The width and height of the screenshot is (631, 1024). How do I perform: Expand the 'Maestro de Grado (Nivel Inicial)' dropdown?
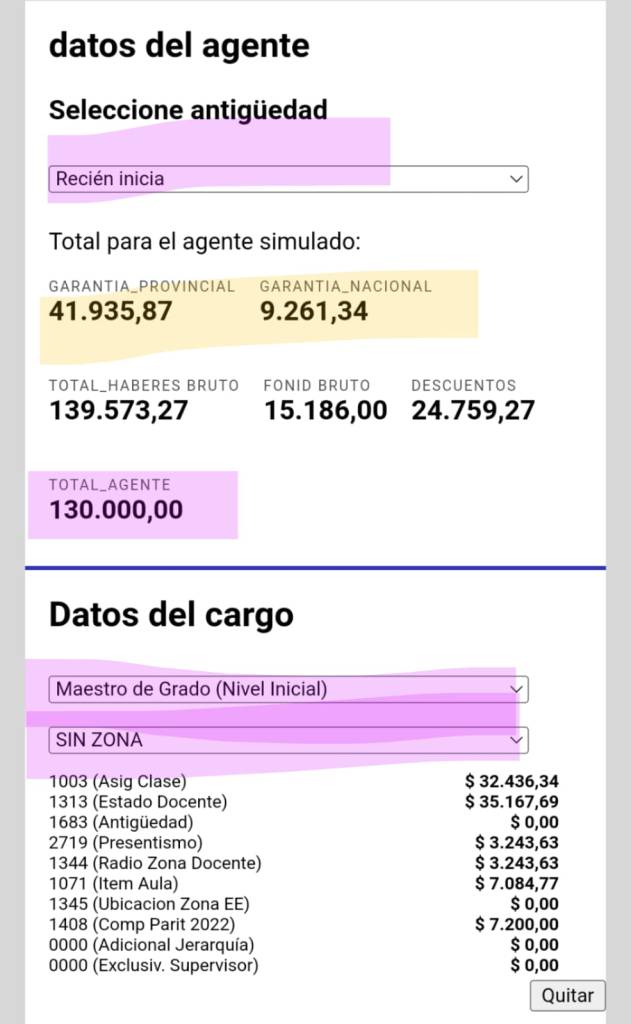tap(288, 689)
